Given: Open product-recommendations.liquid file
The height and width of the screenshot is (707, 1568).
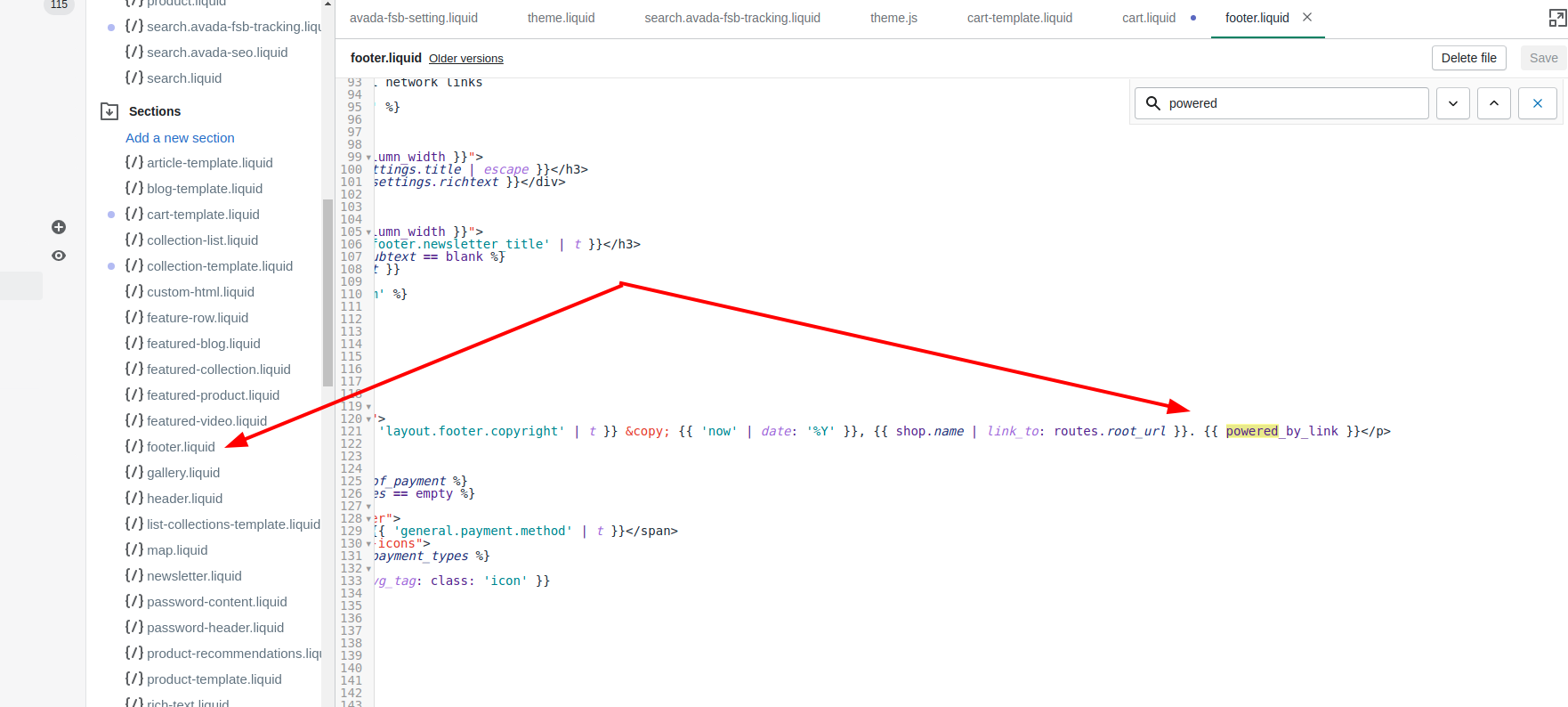Looking at the screenshot, I should click(x=234, y=654).
